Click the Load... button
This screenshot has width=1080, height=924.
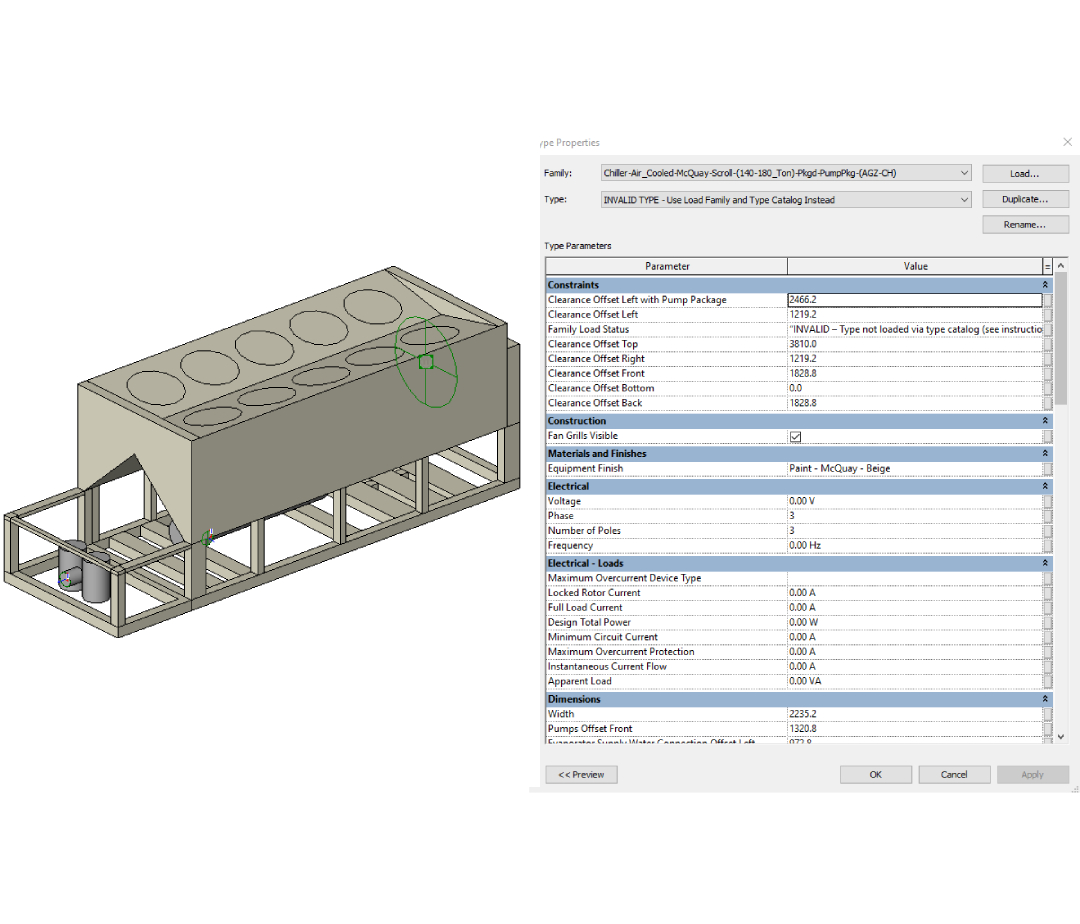pyautogui.click(x=1025, y=173)
